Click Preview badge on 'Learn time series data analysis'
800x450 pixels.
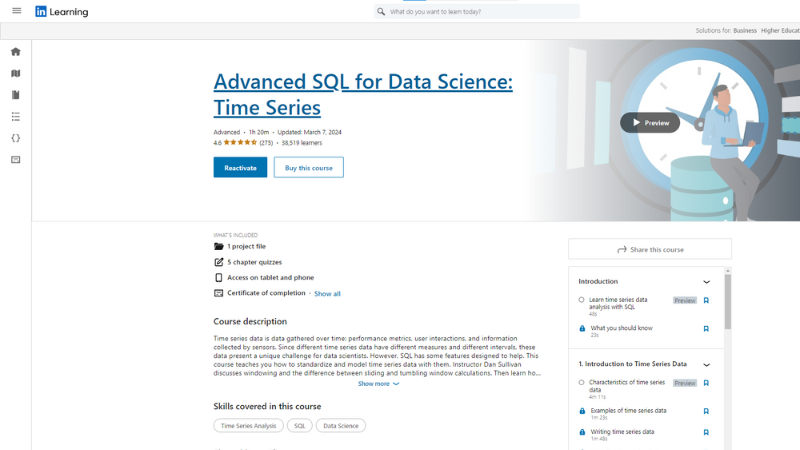coord(685,301)
